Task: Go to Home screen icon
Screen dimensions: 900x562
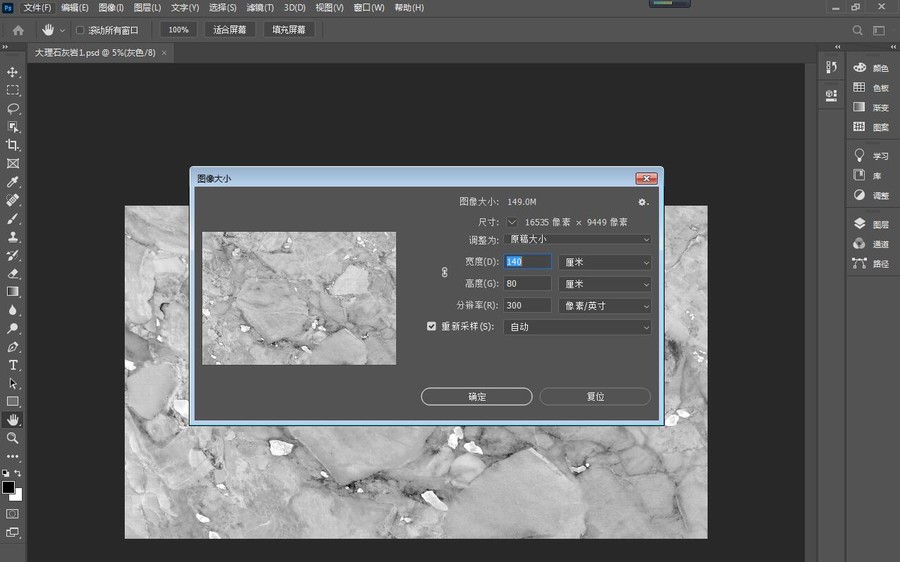Action: click(x=18, y=30)
